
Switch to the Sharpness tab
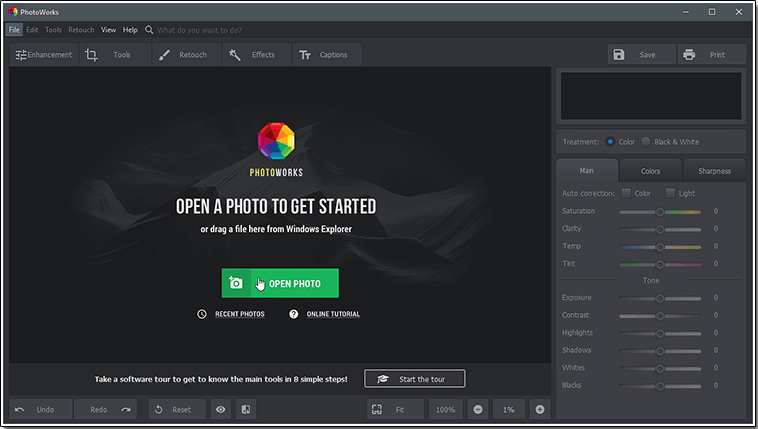click(x=714, y=171)
